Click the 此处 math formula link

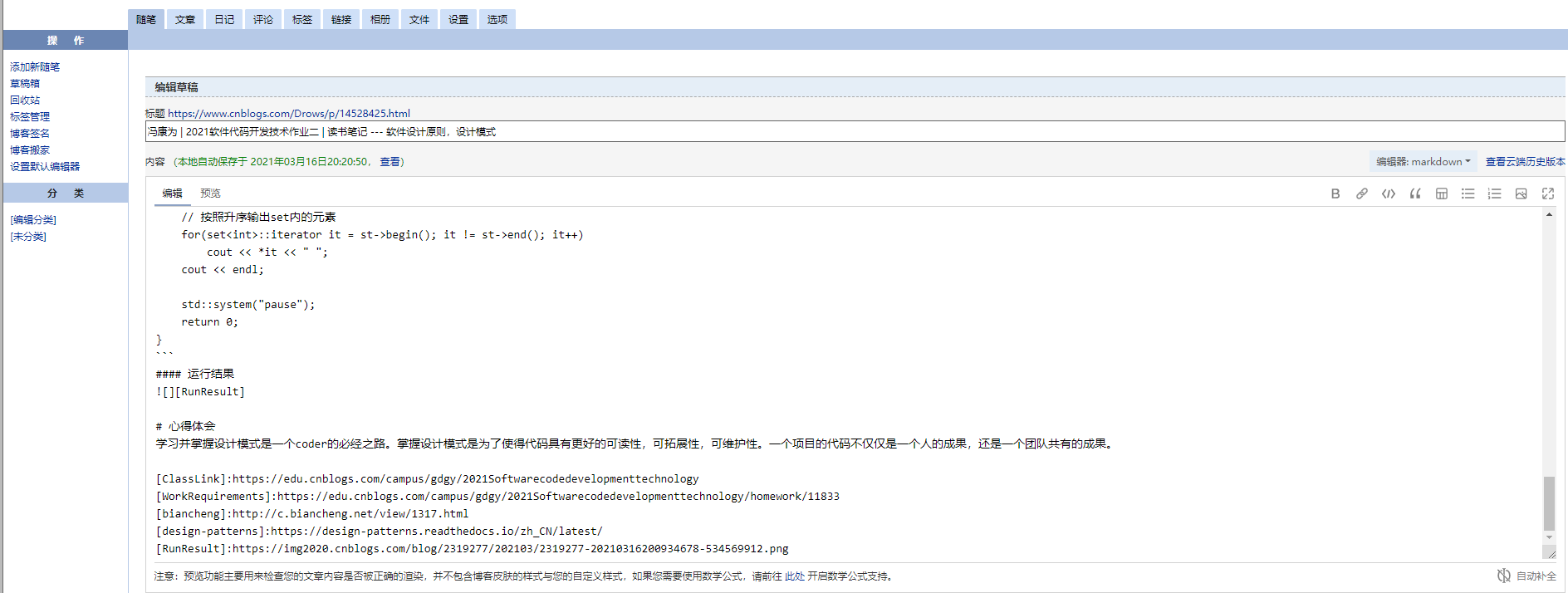[x=795, y=576]
